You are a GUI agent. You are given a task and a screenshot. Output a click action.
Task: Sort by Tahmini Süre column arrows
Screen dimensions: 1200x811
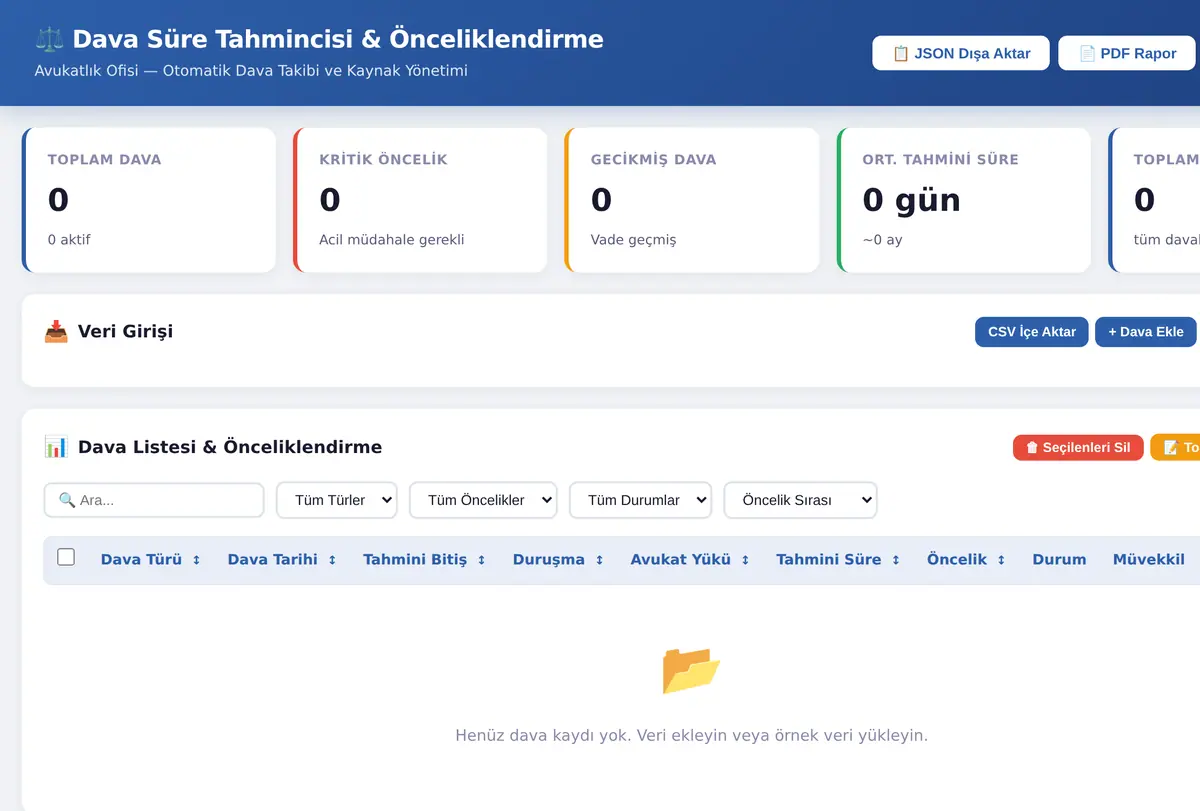(896, 560)
